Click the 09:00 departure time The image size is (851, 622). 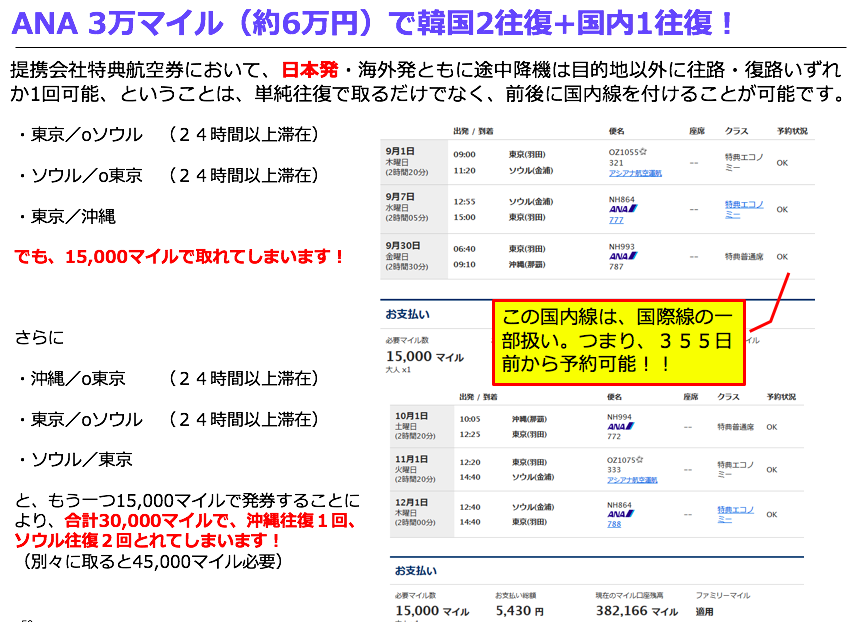(x=465, y=155)
